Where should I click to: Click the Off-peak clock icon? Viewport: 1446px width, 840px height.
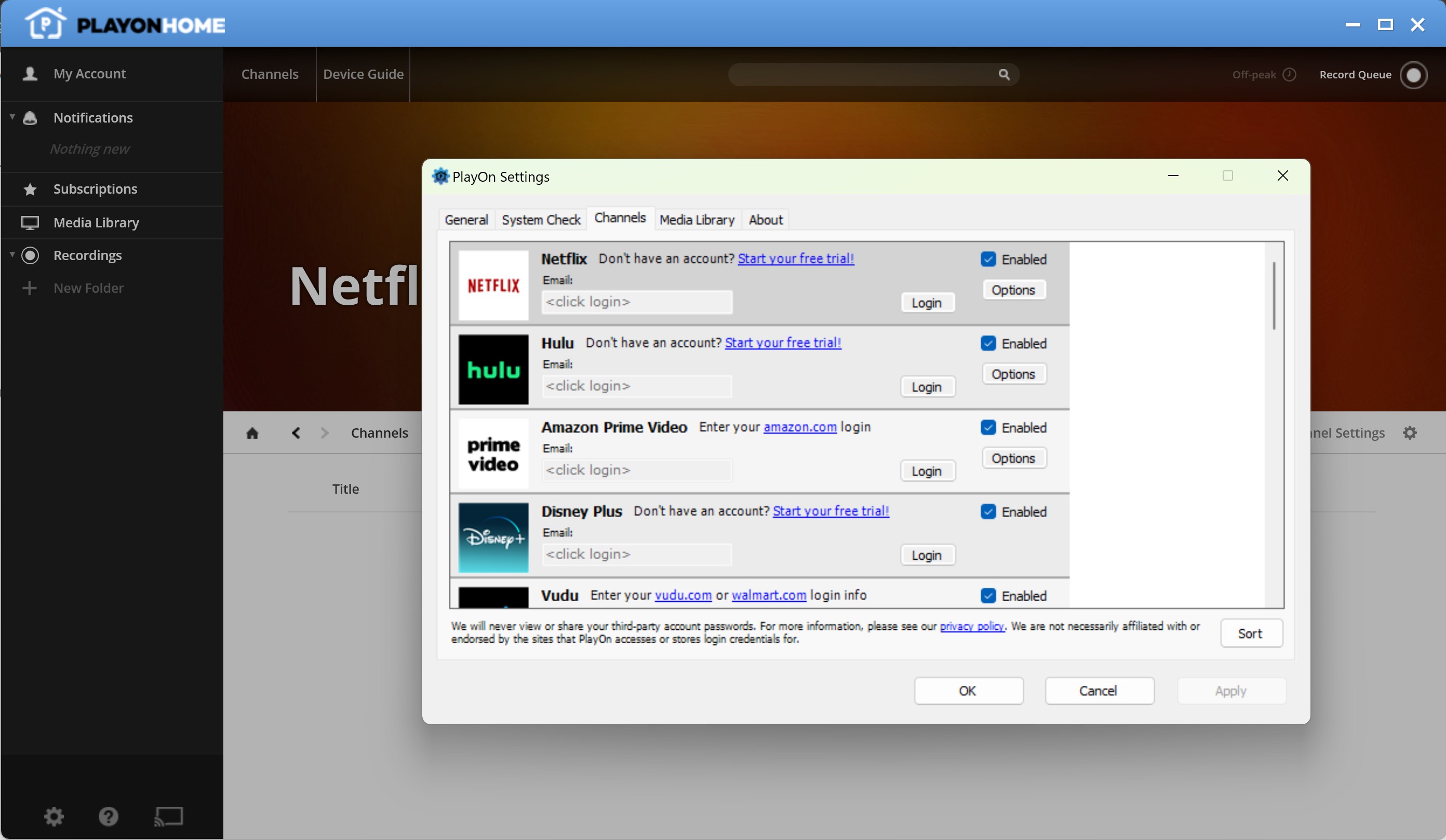pyautogui.click(x=1289, y=75)
